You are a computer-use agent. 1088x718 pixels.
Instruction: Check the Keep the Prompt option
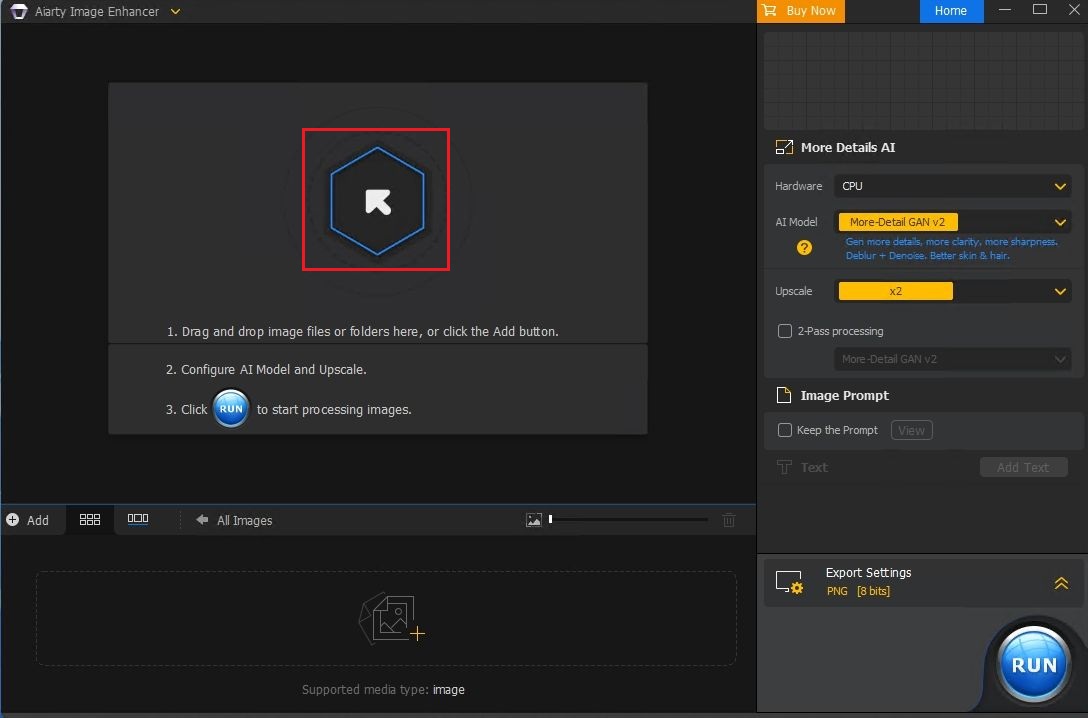click(x=786, y=430)
